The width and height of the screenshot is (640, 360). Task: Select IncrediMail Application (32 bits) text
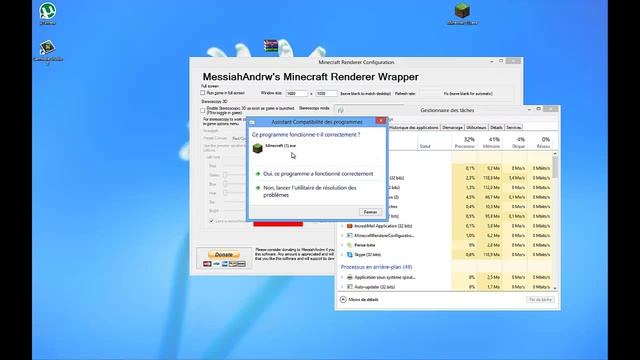pyautogui.click(x=383, y=226)
